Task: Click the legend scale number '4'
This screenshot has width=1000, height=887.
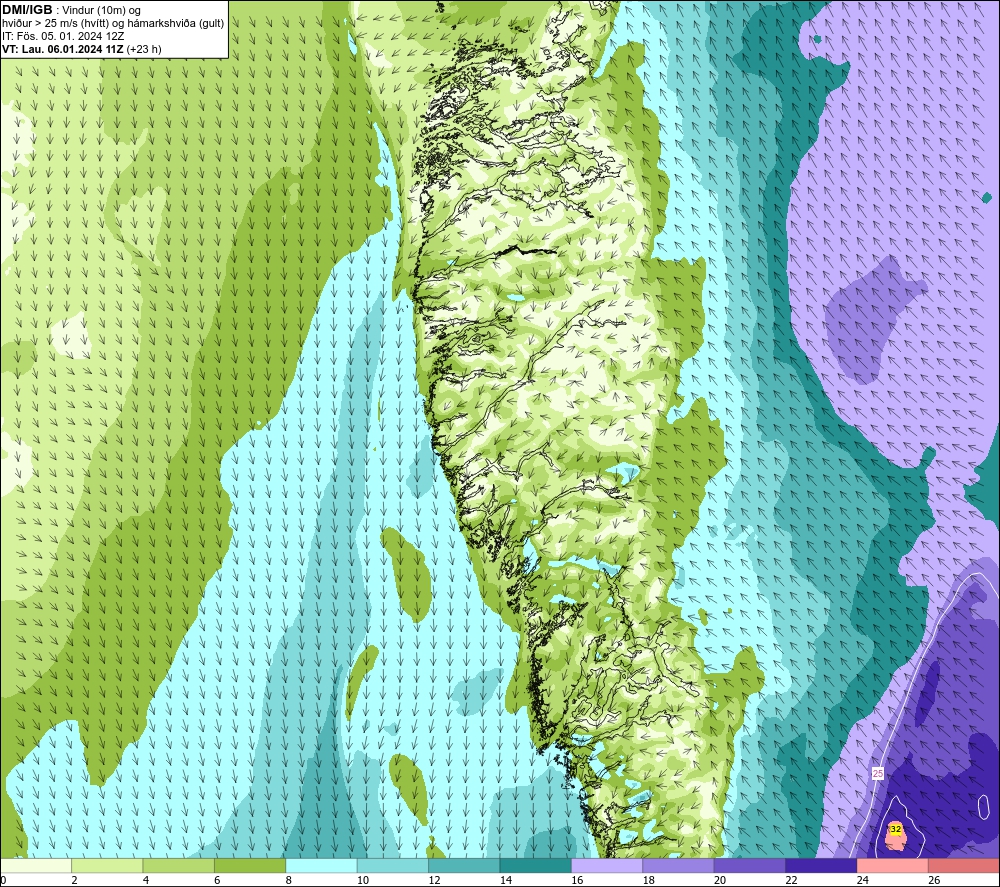Action: click(146, 880)
